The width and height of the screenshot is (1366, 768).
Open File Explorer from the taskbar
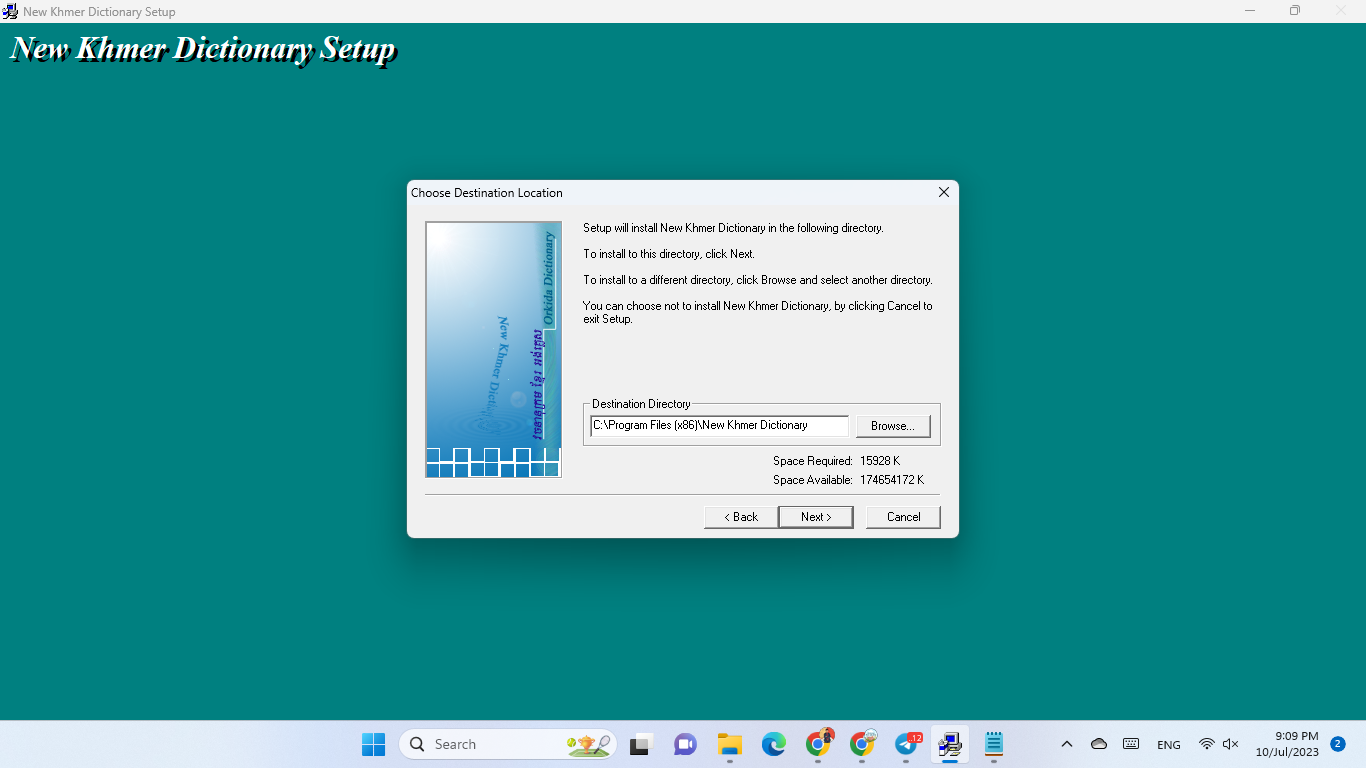[729, 744]
